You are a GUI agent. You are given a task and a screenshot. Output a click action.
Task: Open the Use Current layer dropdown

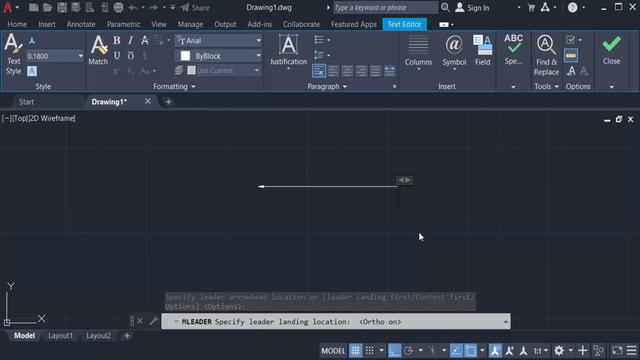pos(257,71)
